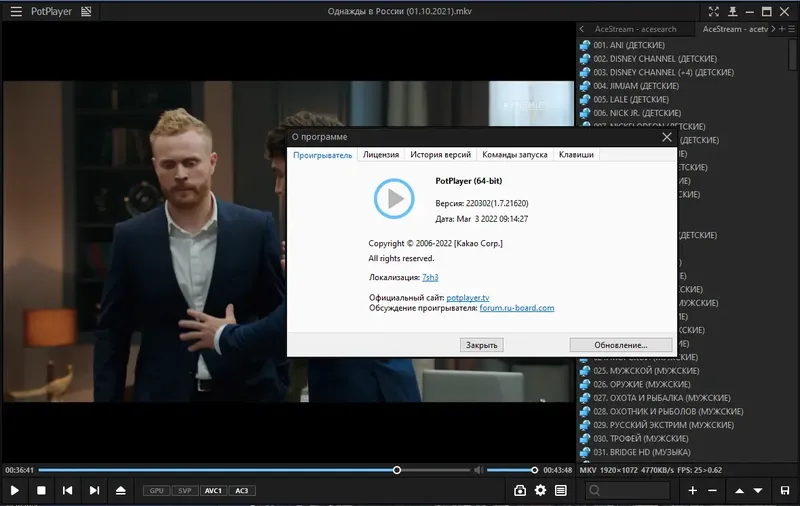This screenshot has width=800, height=506.
Task: Add item to playlist with plus button
Action: [x=692, y=490]
